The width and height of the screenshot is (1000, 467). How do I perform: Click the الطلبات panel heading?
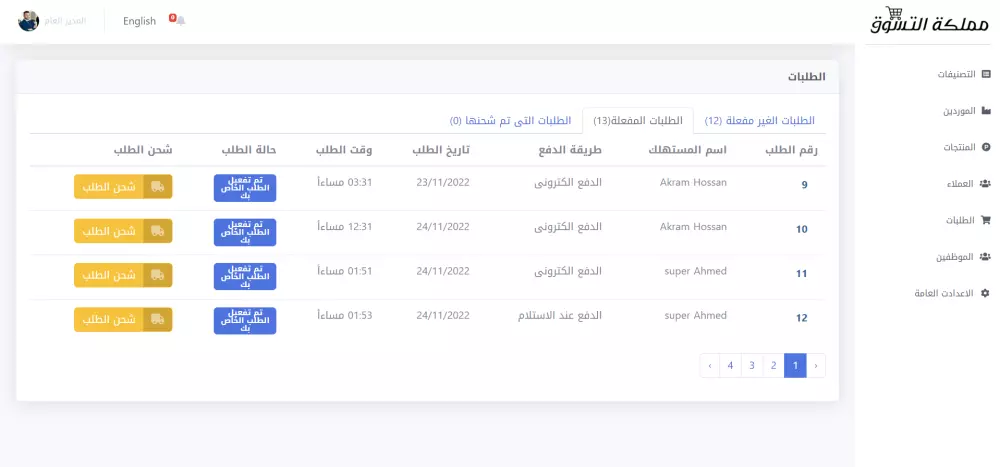[x=807, y=77]
